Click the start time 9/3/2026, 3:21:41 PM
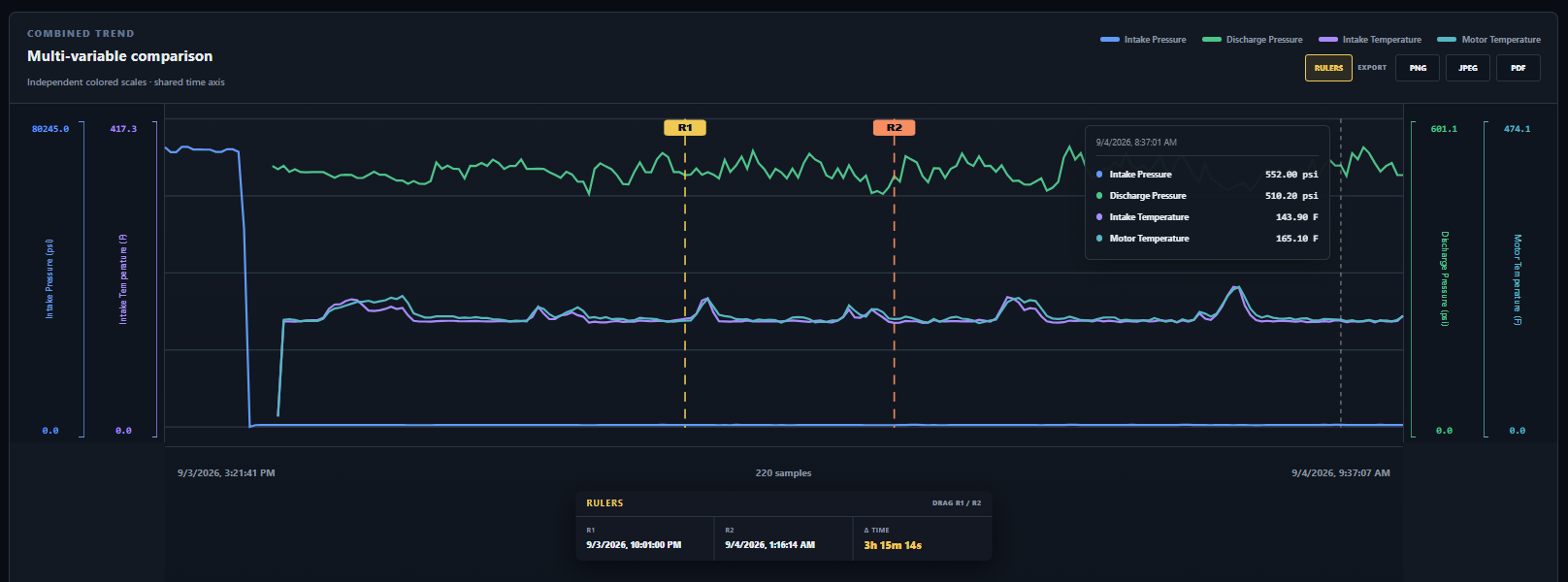Screen dimensions: 1568x582 pos(226,473)
